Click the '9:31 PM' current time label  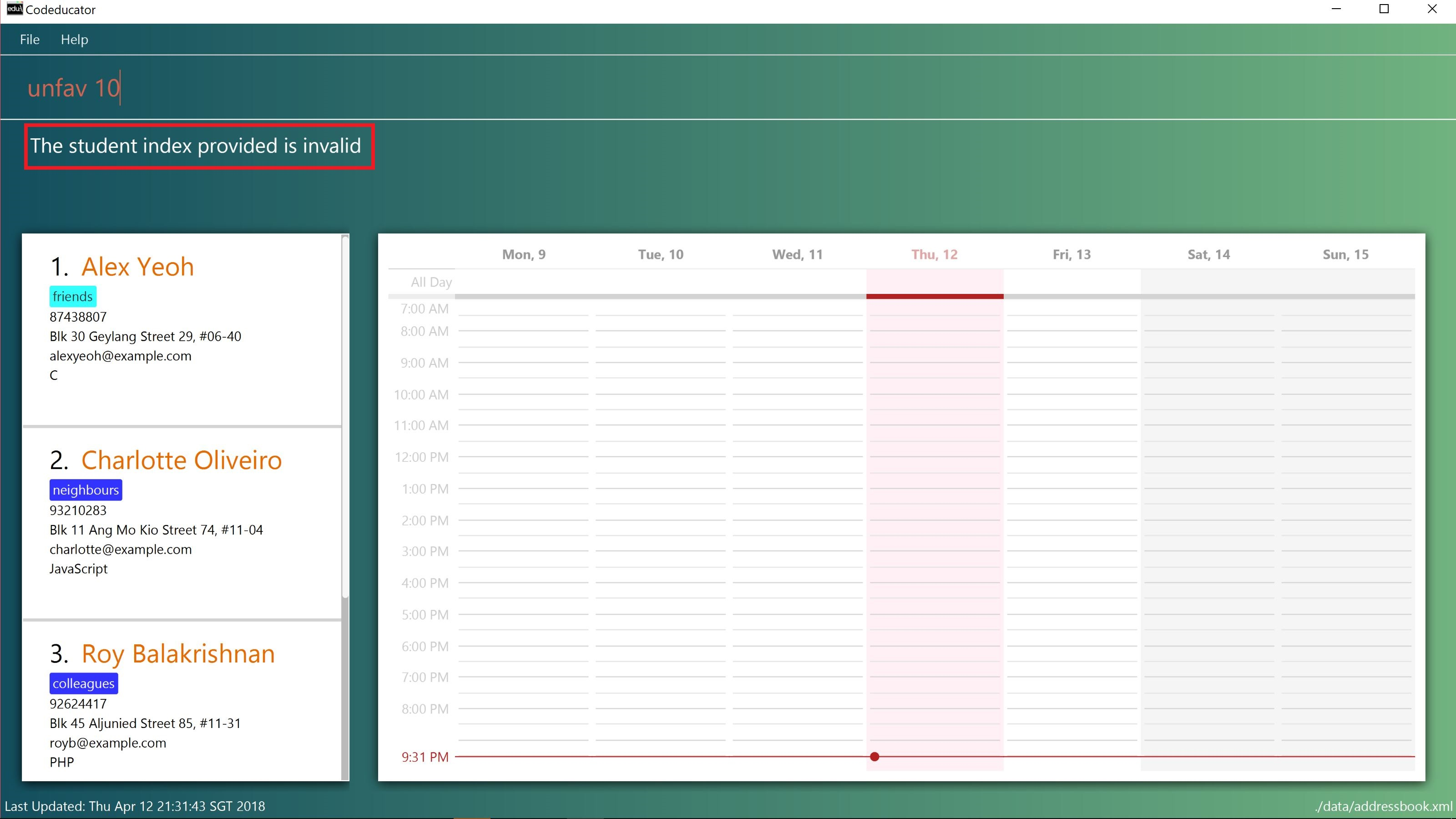tap(425, 757)
